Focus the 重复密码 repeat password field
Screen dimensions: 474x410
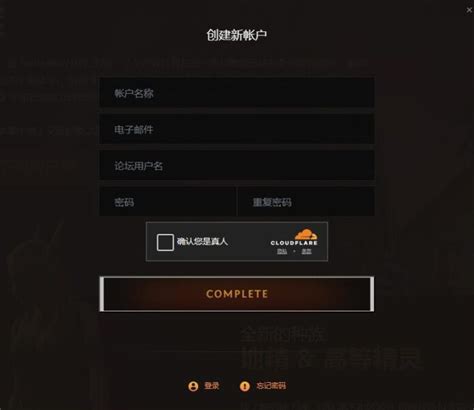[x=306, y=202]
